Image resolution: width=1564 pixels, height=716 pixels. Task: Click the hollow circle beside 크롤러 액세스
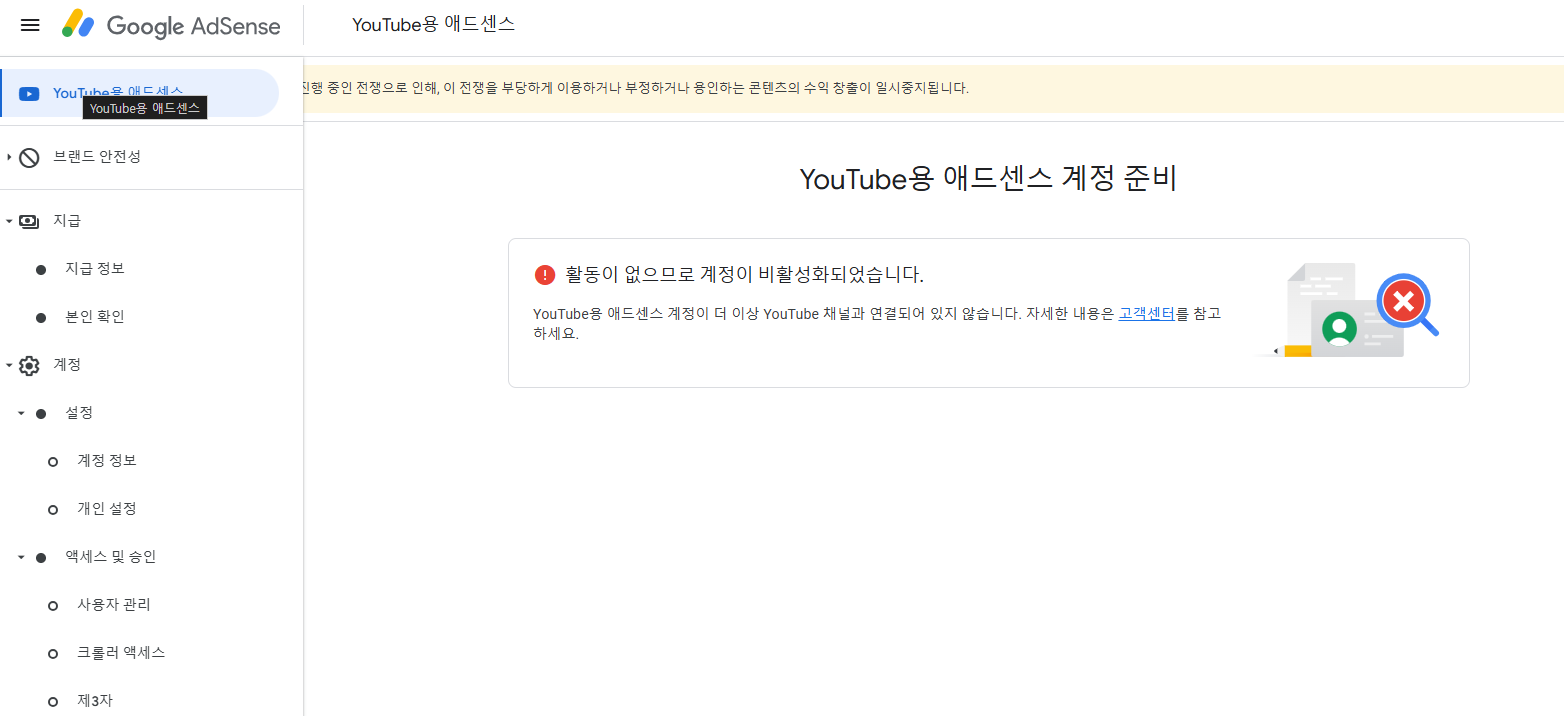(x=53, y=654)
